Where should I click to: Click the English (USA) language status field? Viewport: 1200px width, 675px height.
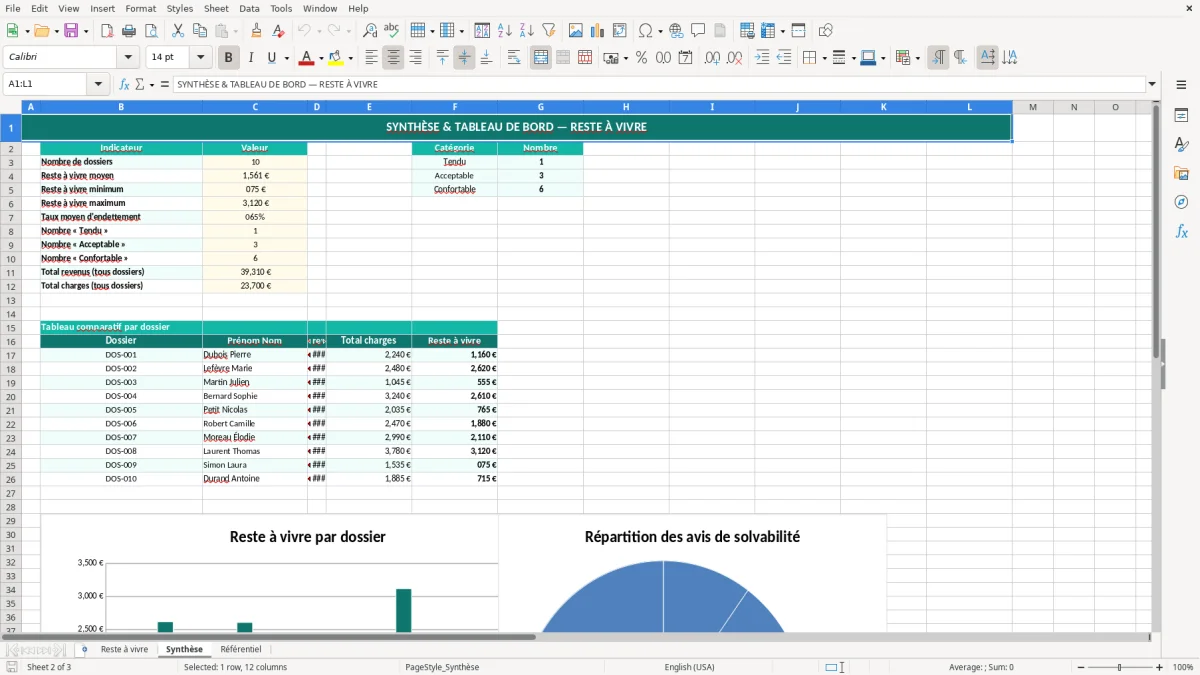(x=690, y=667)
